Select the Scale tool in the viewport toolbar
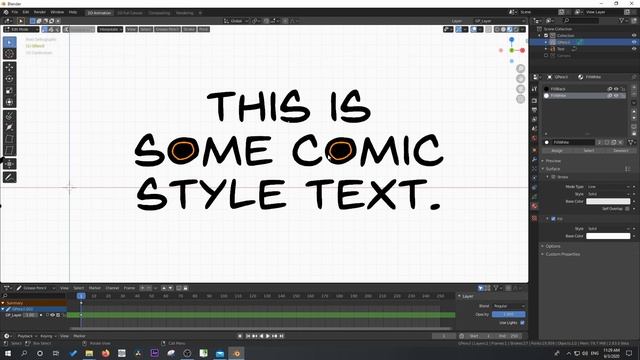 9,91
